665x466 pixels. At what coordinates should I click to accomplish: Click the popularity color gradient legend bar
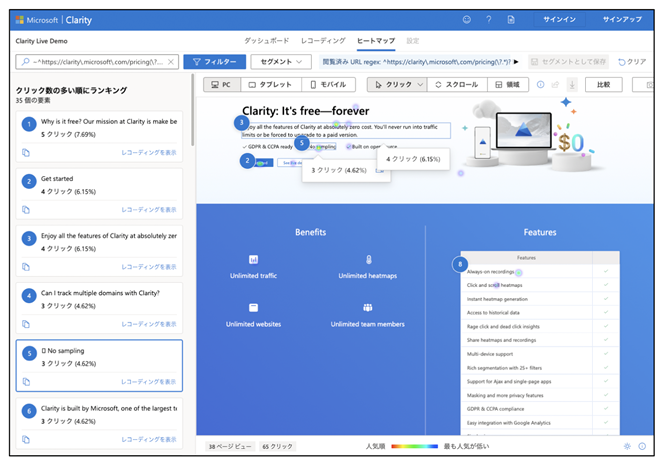point(414,446)
